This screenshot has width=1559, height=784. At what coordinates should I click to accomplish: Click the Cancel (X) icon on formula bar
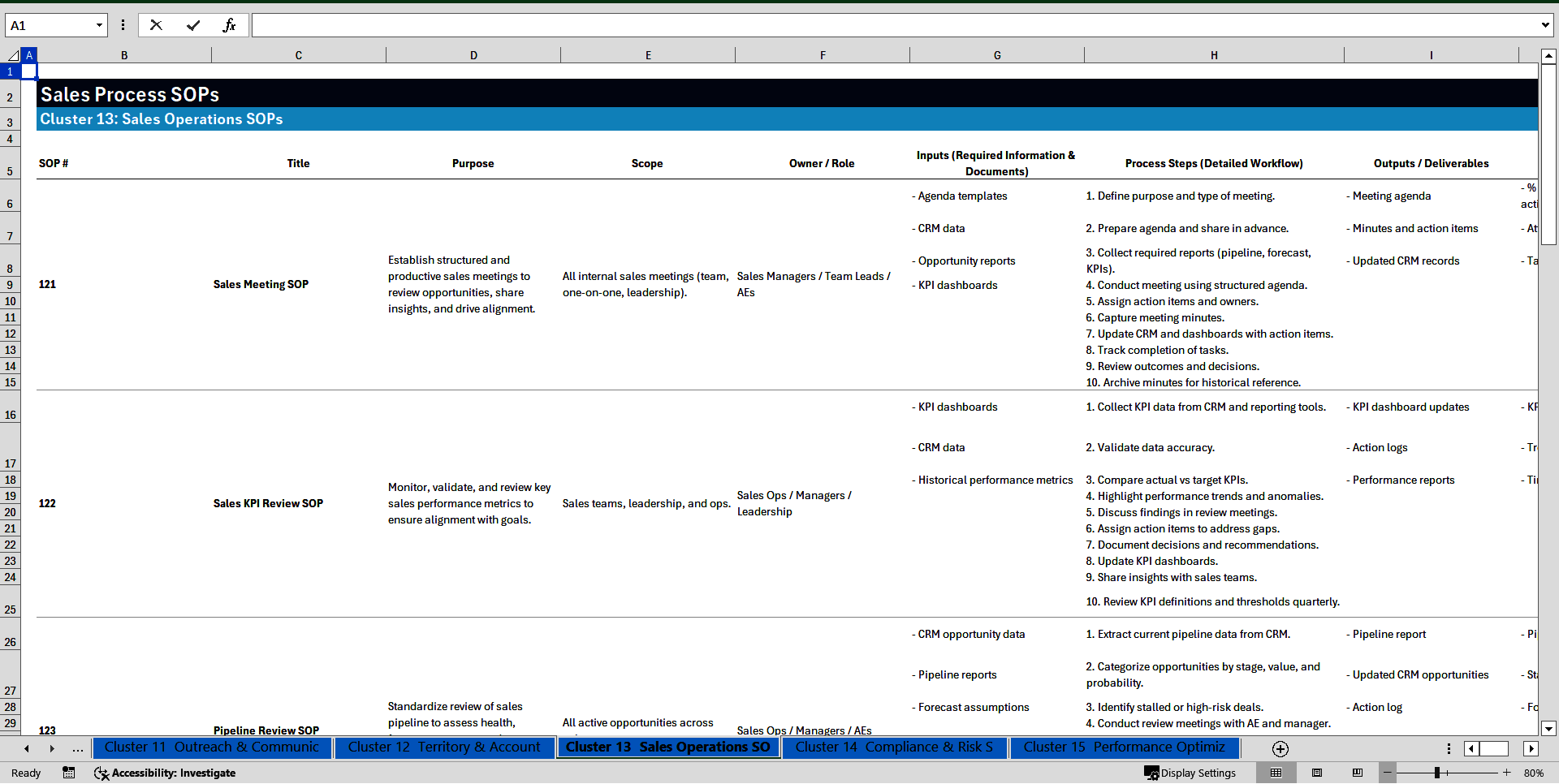click(156, 25)
